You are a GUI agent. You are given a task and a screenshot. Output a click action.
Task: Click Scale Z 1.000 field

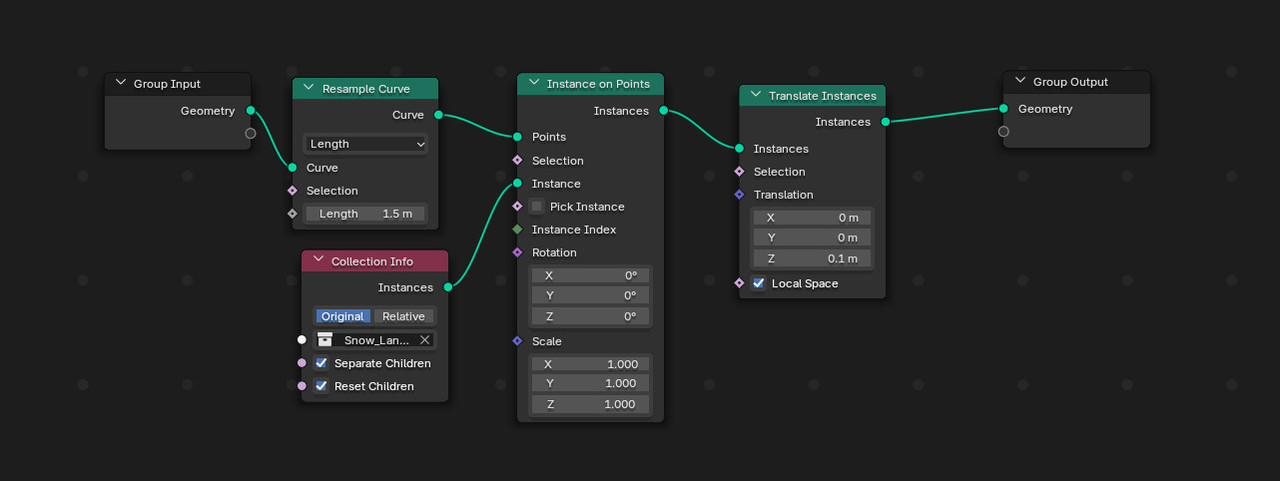590,404
